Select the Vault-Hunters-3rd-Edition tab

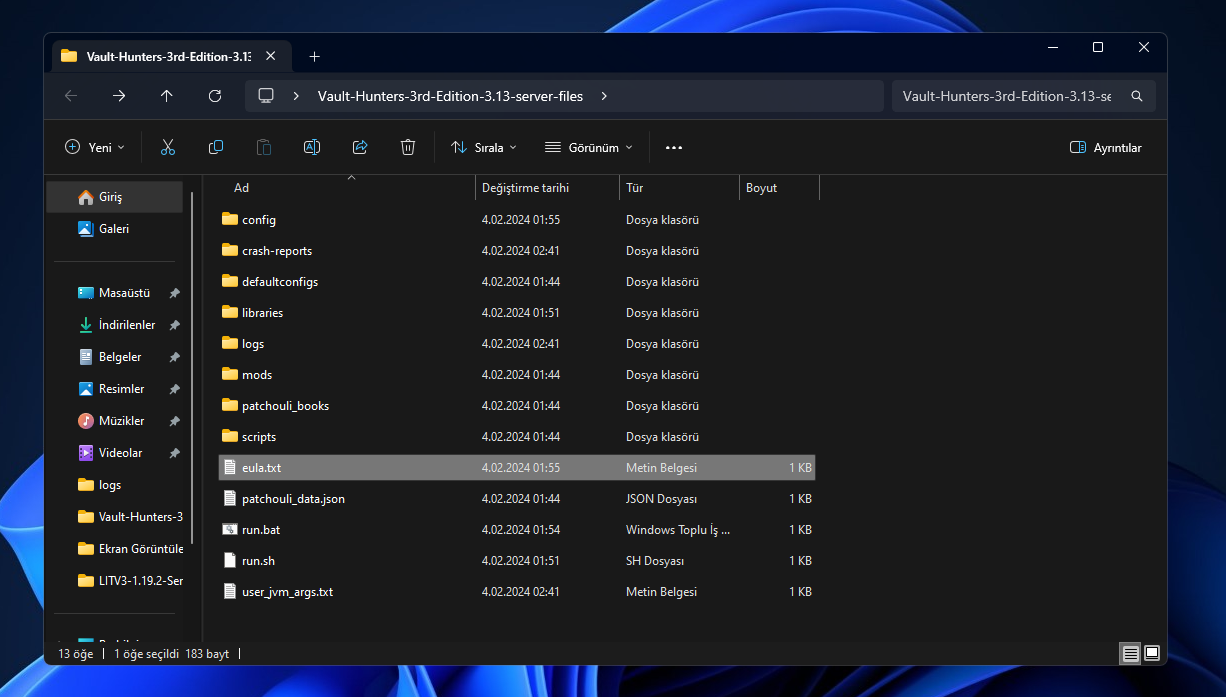click(170, 56)
